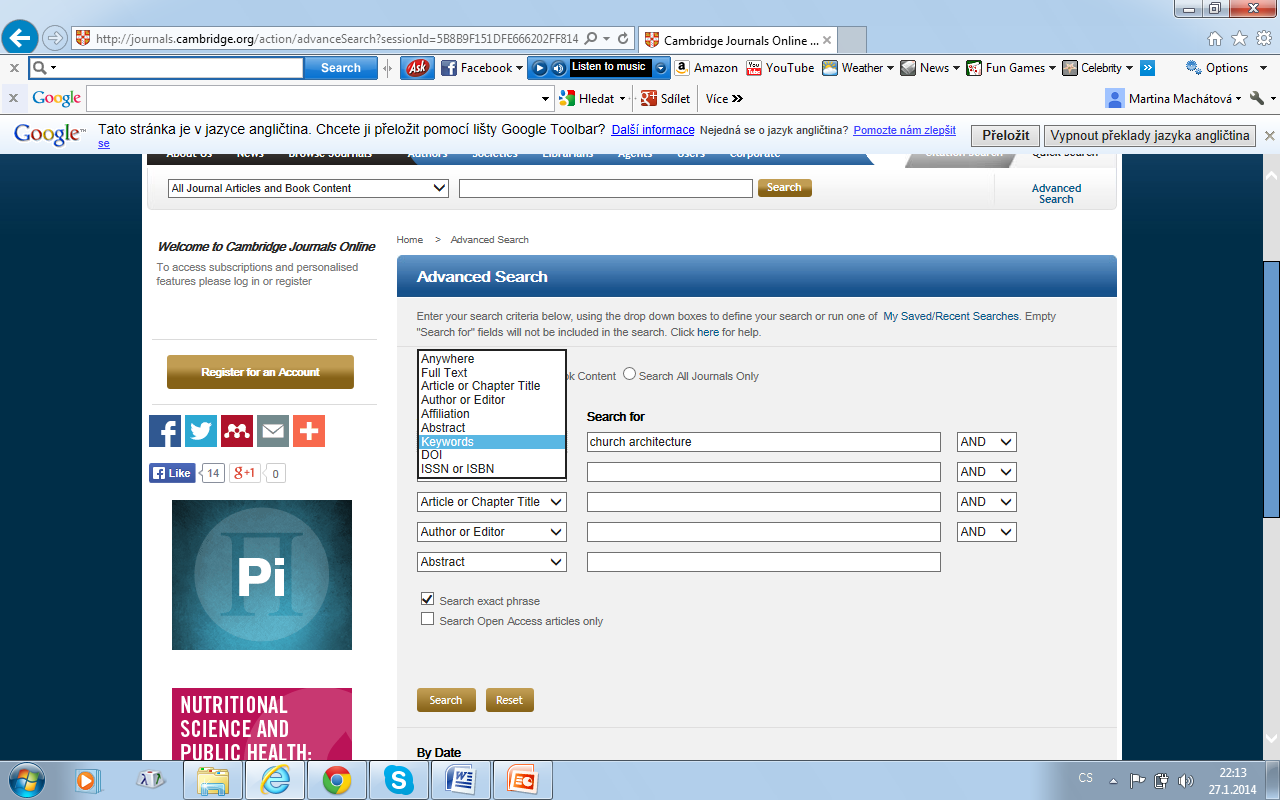Click the quick search text field
The image size is (1280, 800).
tap(605, 188)
